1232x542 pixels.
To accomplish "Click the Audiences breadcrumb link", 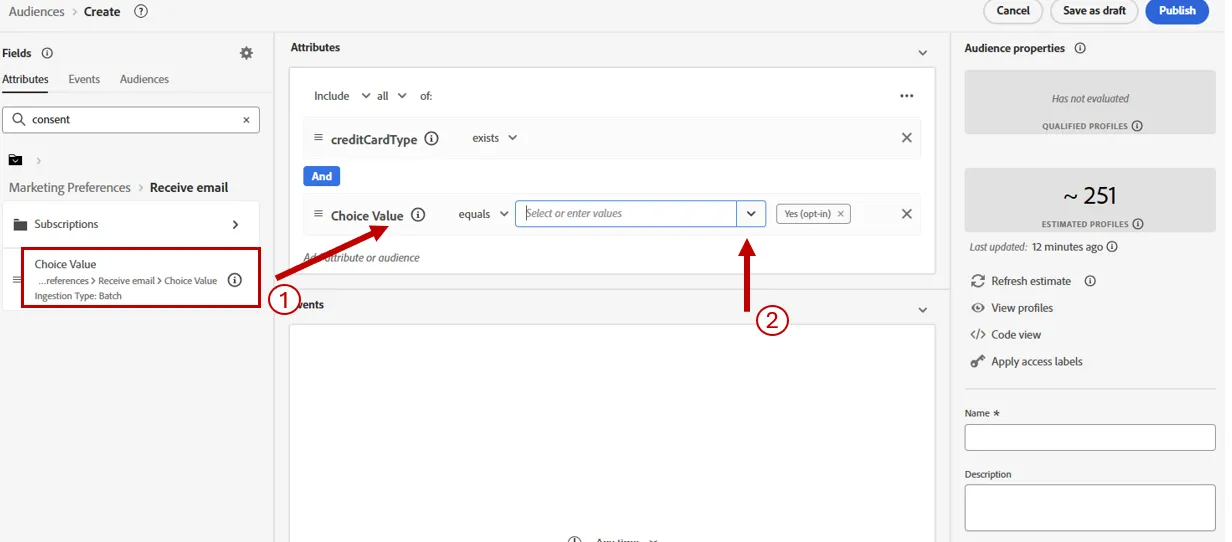I will click(x=36, y=12).
